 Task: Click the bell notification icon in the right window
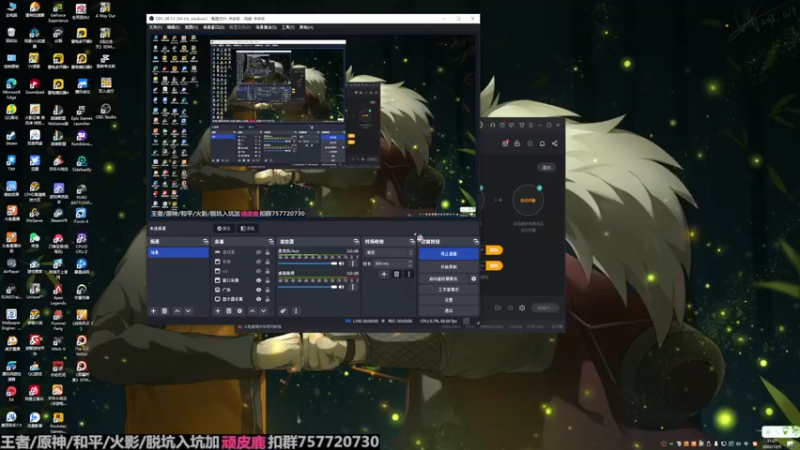pyautogui.click(x=542, y=143)
